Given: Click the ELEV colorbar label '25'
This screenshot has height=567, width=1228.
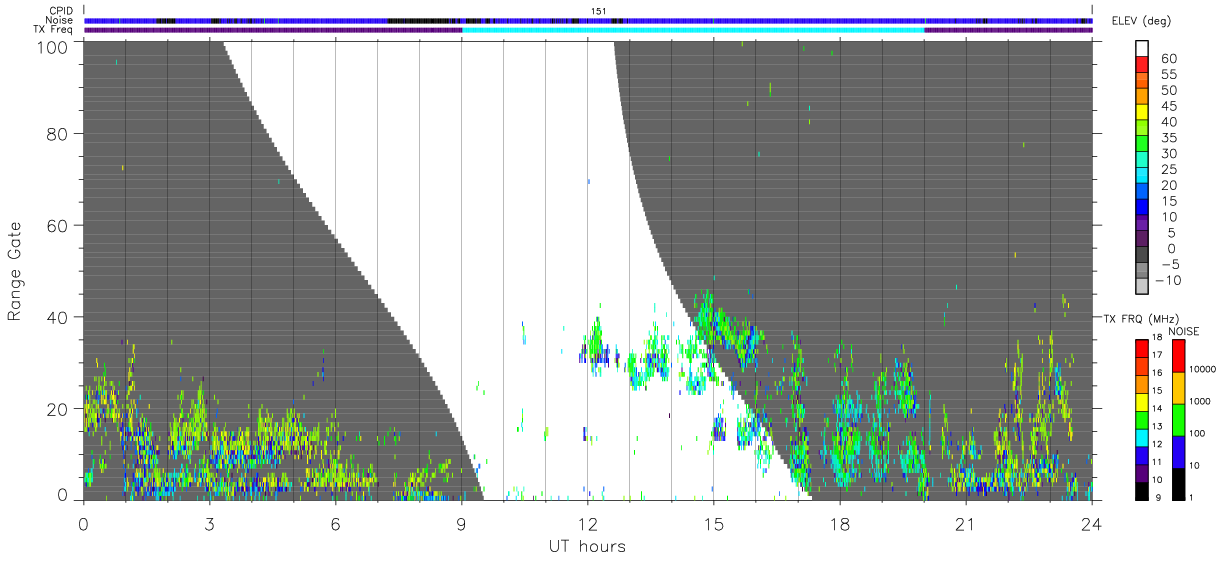Looking at the screenshot, I should [x=1167, y=170].
